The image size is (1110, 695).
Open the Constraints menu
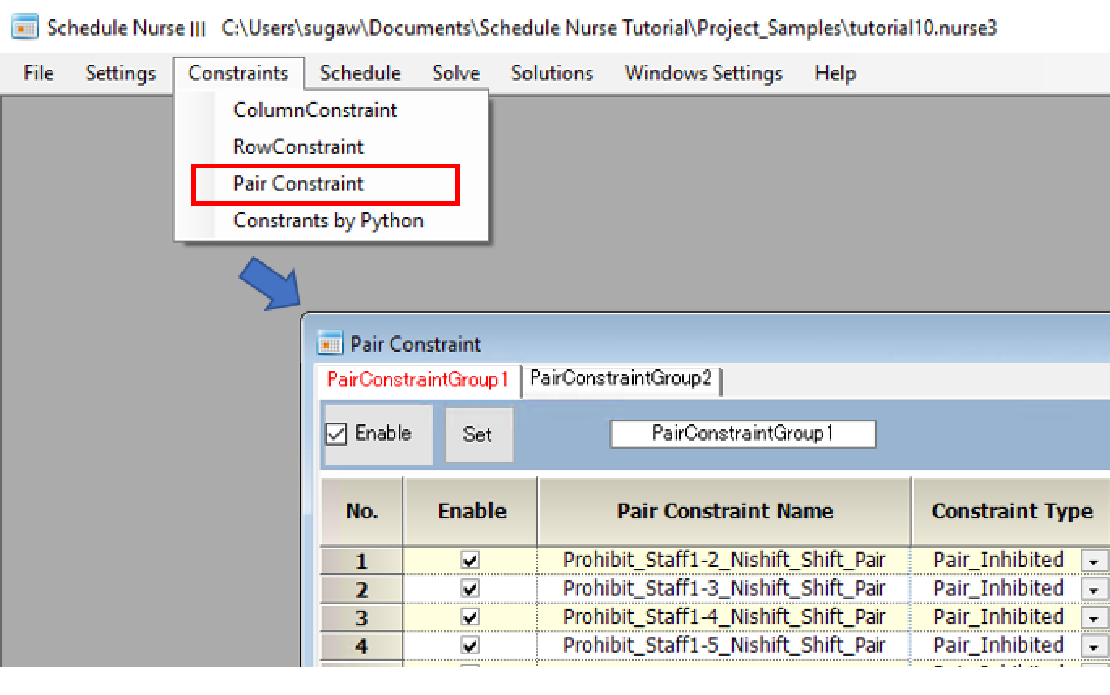(238, 74)
